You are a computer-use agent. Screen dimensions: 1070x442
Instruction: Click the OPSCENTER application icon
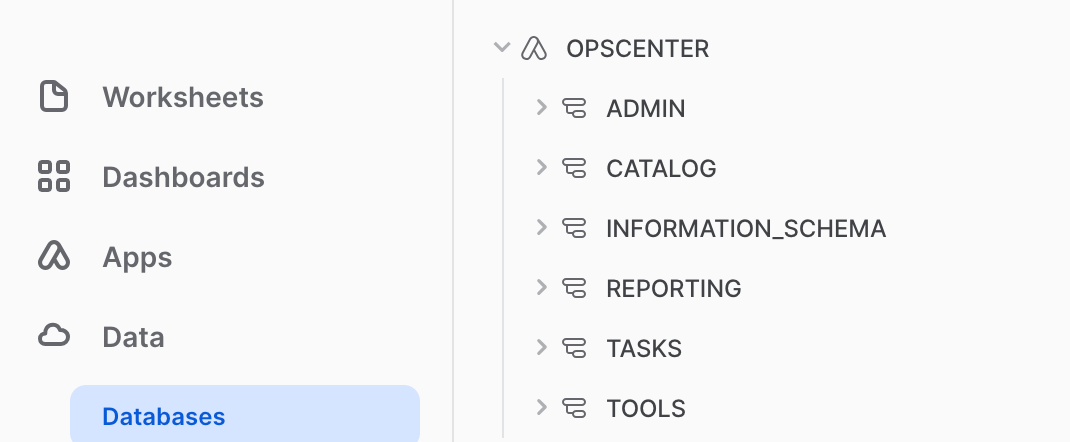tap(534, 48)
